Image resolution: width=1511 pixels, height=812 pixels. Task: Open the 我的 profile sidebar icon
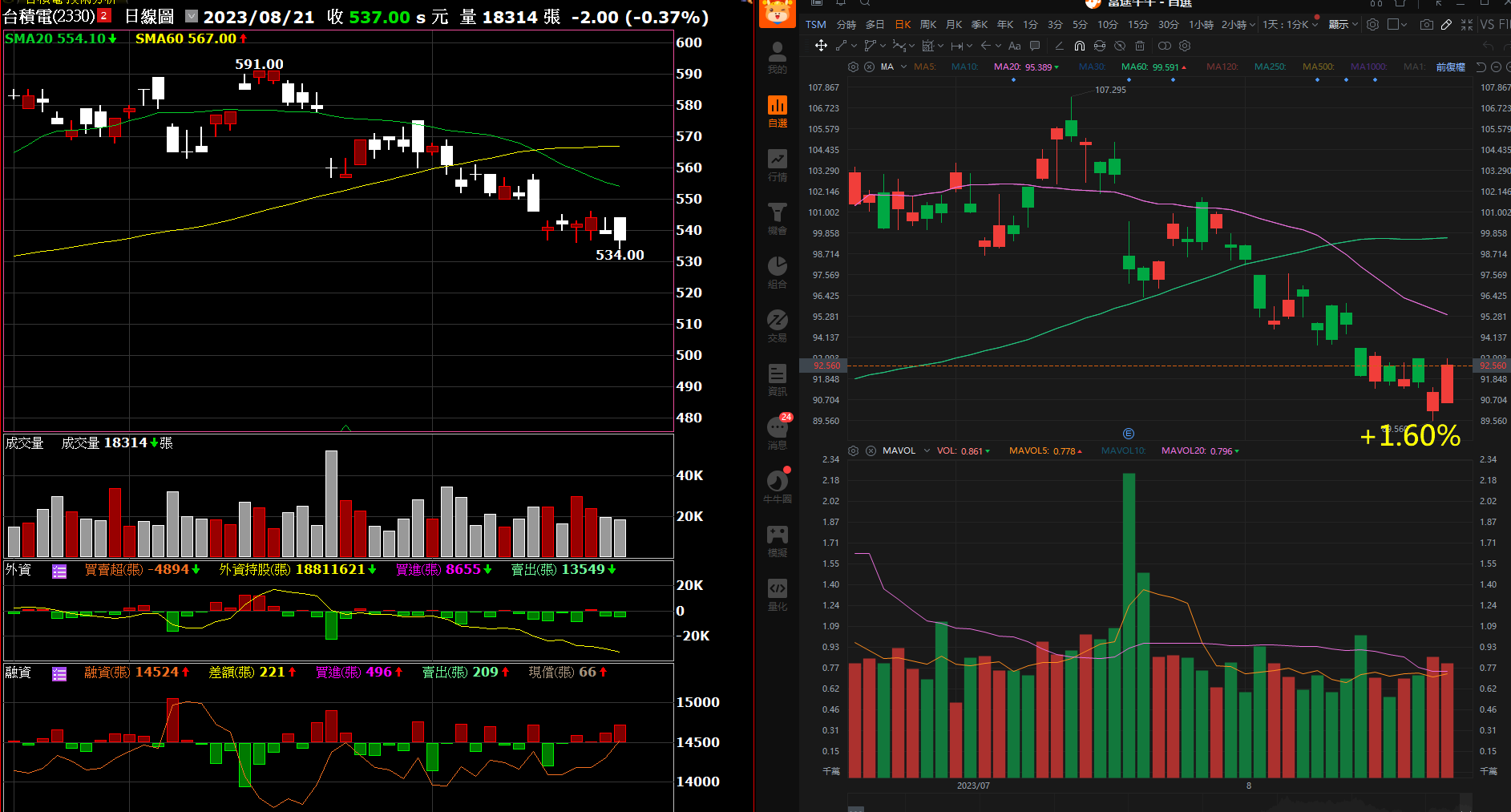[x=777, y=59]
